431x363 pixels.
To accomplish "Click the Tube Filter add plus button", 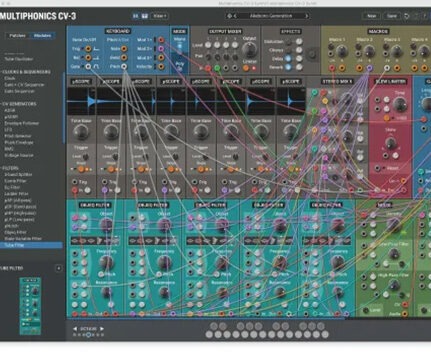I will 59,268.
